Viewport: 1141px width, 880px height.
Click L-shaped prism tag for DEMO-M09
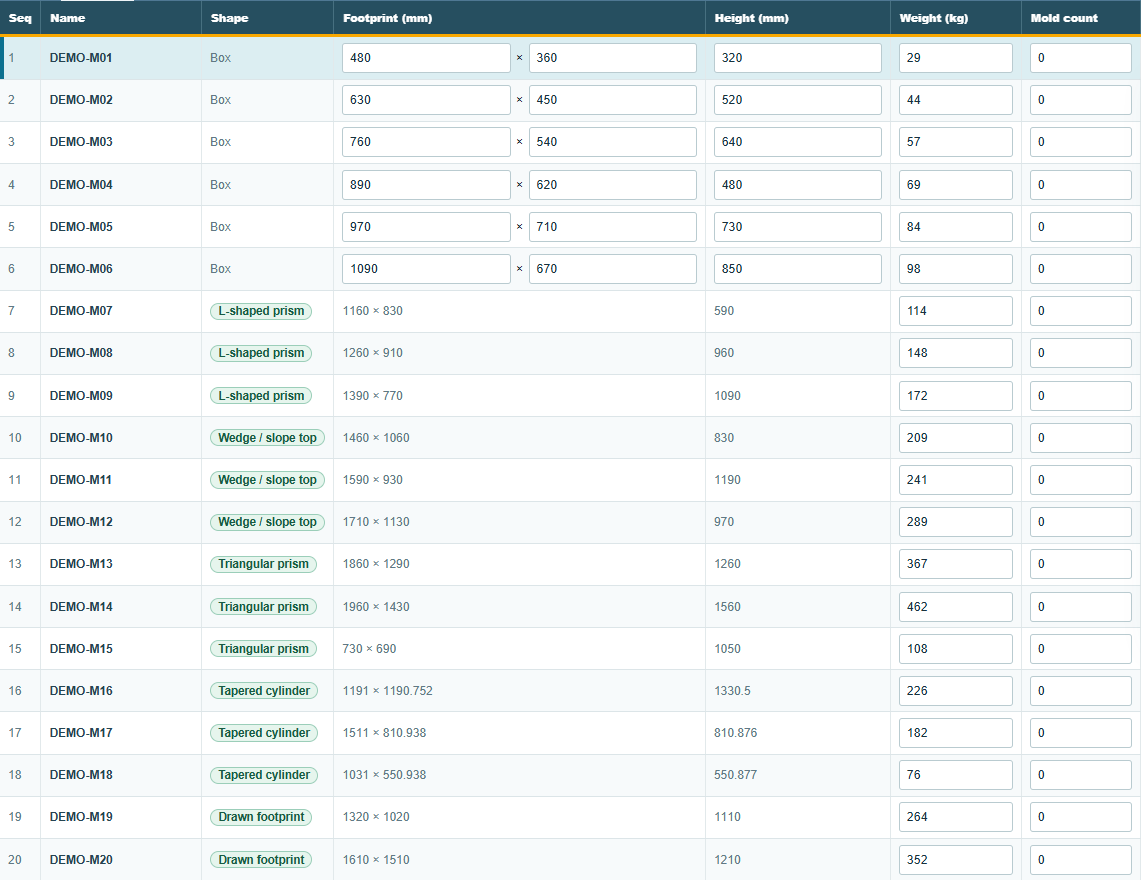click(261, 396)
